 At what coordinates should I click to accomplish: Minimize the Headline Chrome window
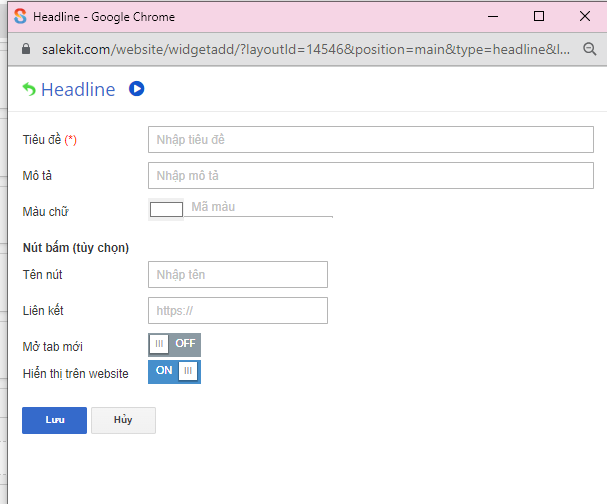pos(492,17)
